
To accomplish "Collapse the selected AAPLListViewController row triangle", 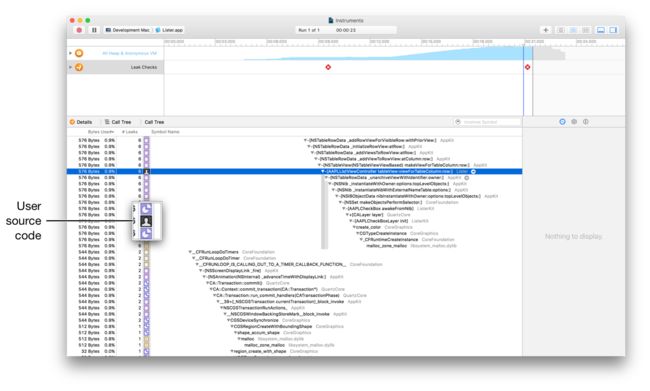I will 323,171.
